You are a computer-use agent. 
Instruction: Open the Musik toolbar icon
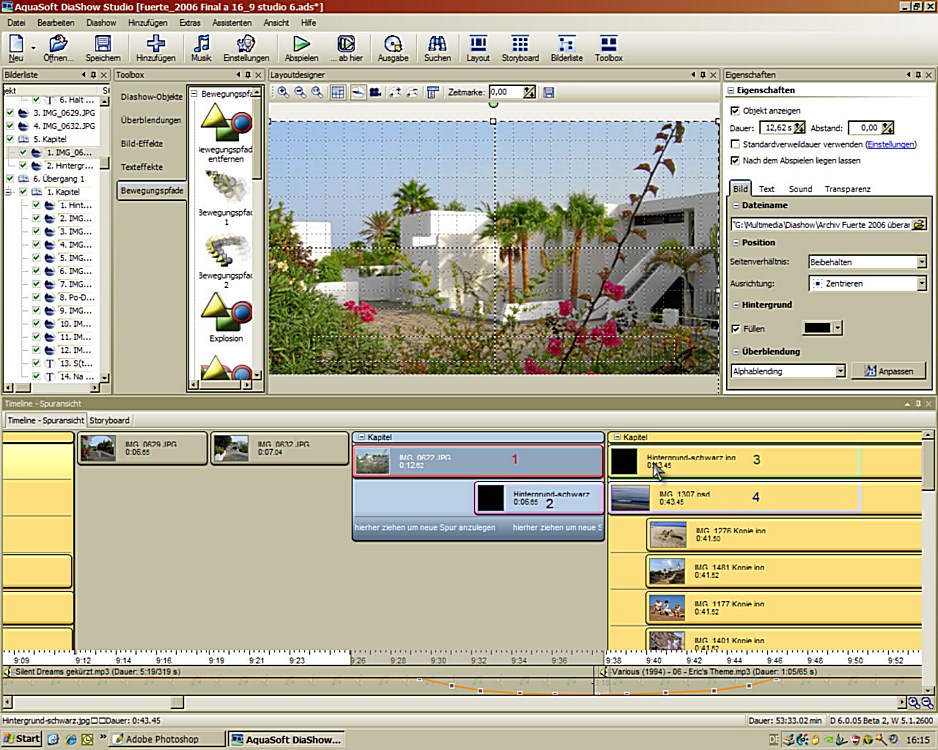click(x=201, y=44)
